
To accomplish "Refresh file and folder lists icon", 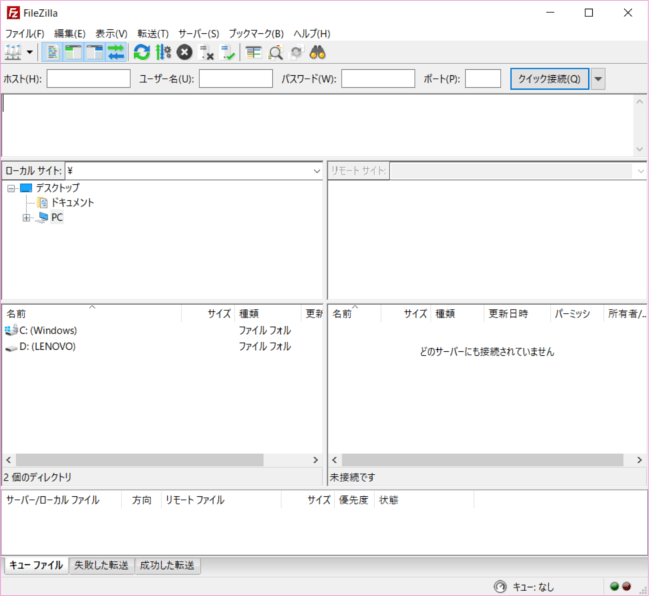I will point(142,53).
